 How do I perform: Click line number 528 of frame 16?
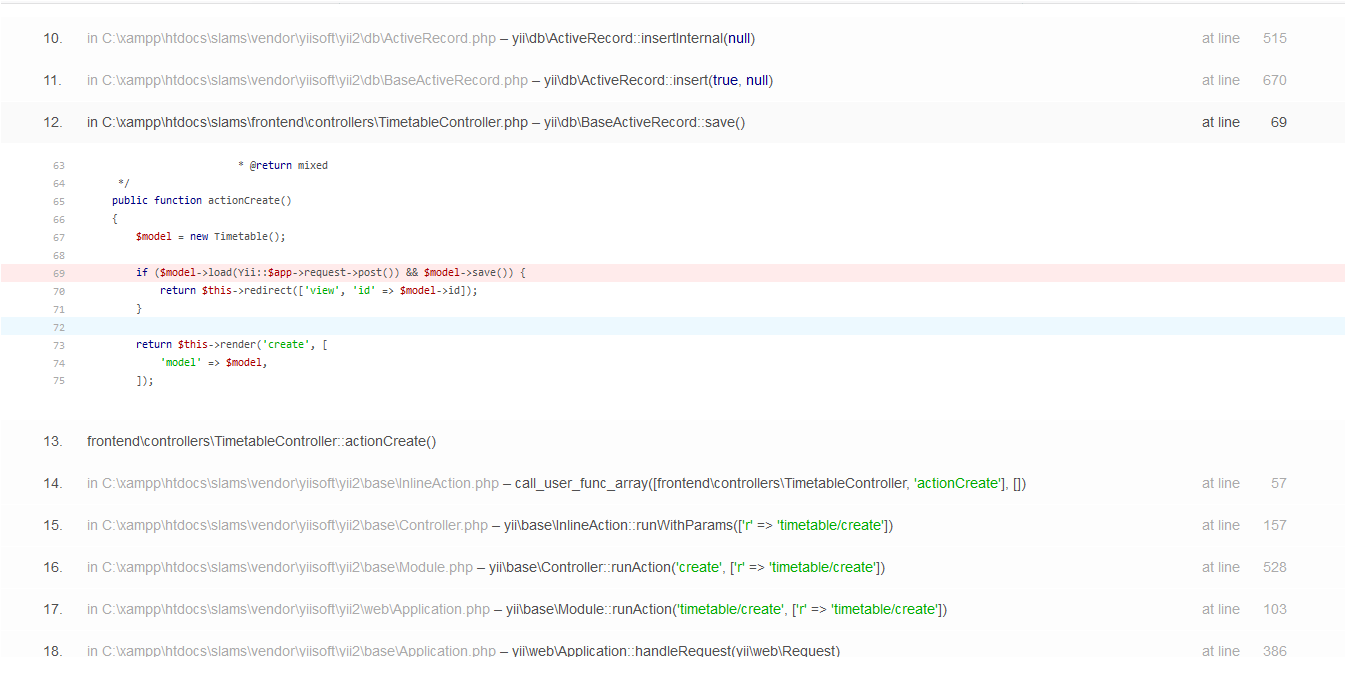[1275, 567]
